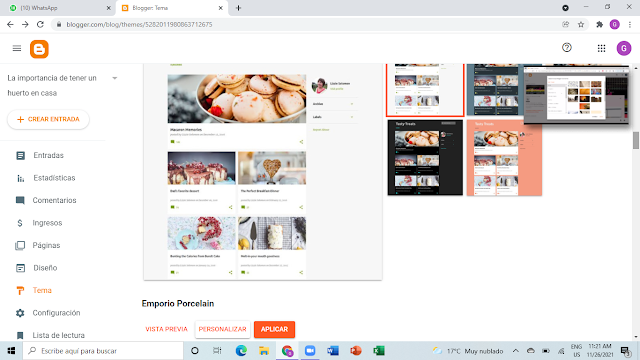Click the Emporio Porcelain theme title
The width and height of the screenshot is (640, 360).
coord(178,304)
